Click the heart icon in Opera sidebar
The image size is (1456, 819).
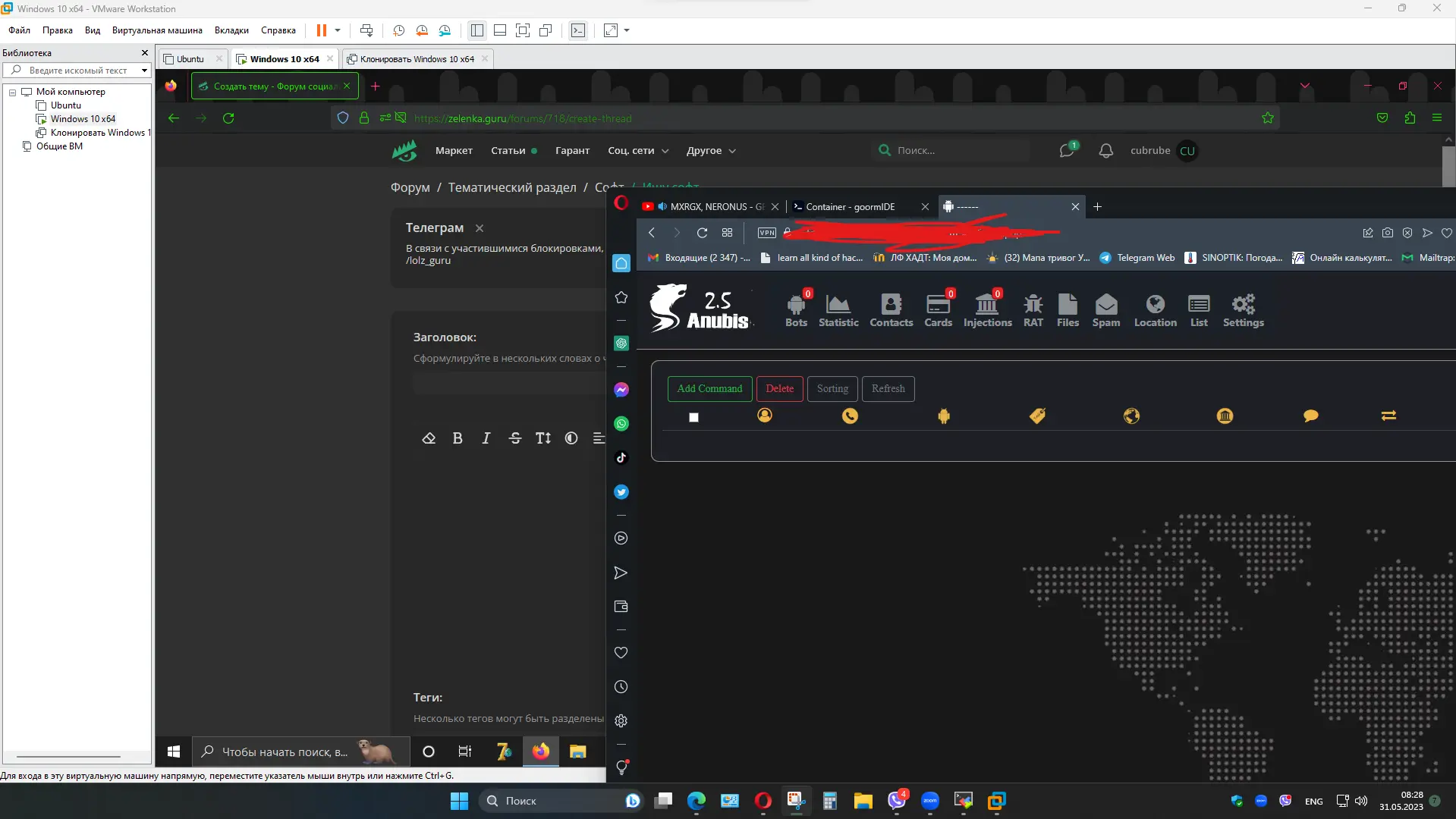[621, 653]
